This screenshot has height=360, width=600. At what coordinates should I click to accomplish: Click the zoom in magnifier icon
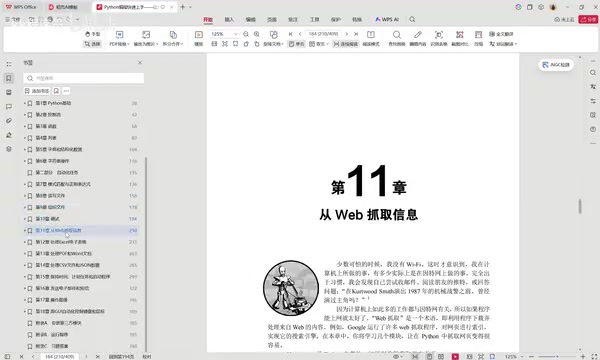coord(257,34)
